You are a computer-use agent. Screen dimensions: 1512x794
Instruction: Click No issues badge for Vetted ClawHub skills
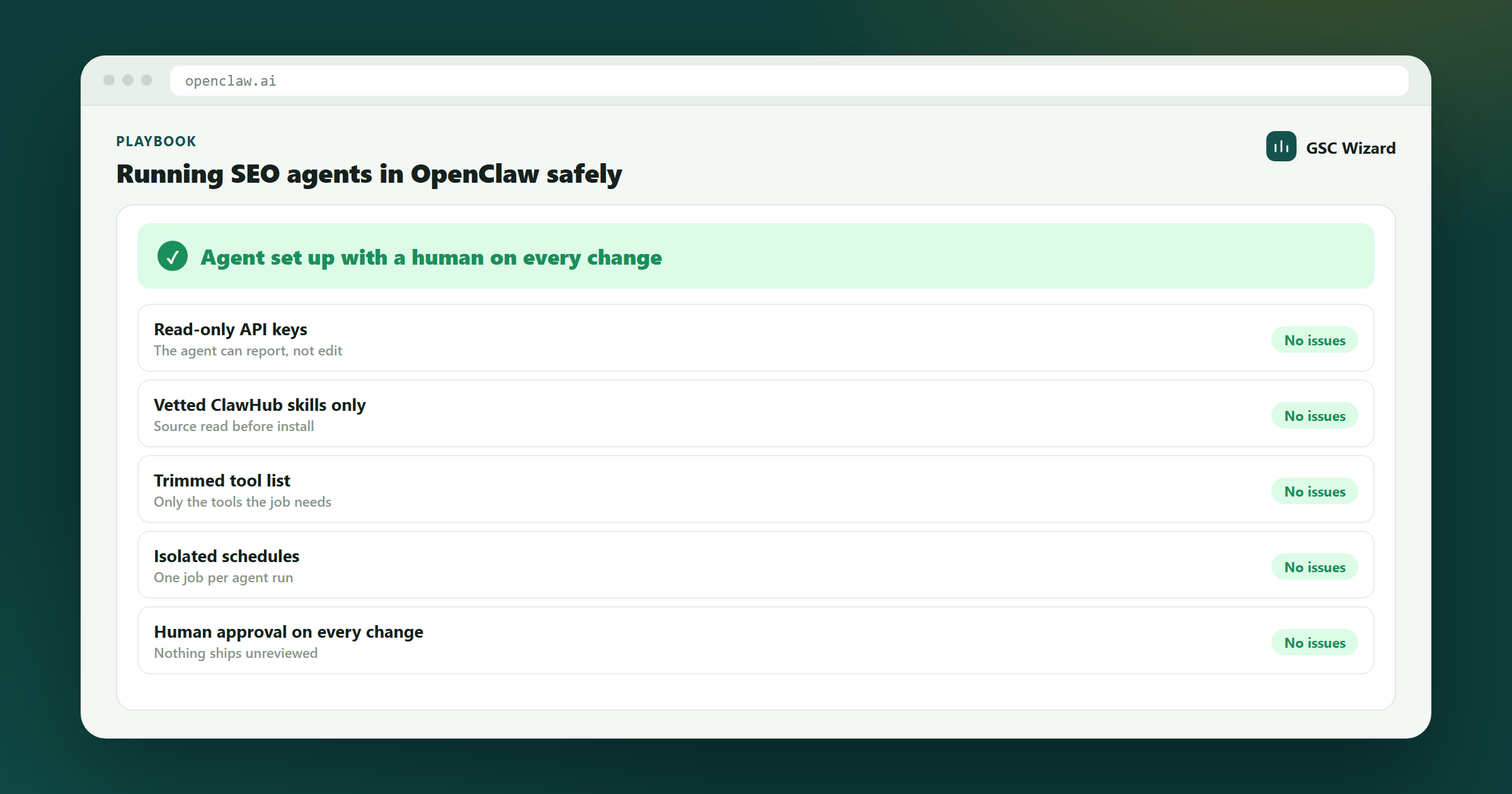1315,416
